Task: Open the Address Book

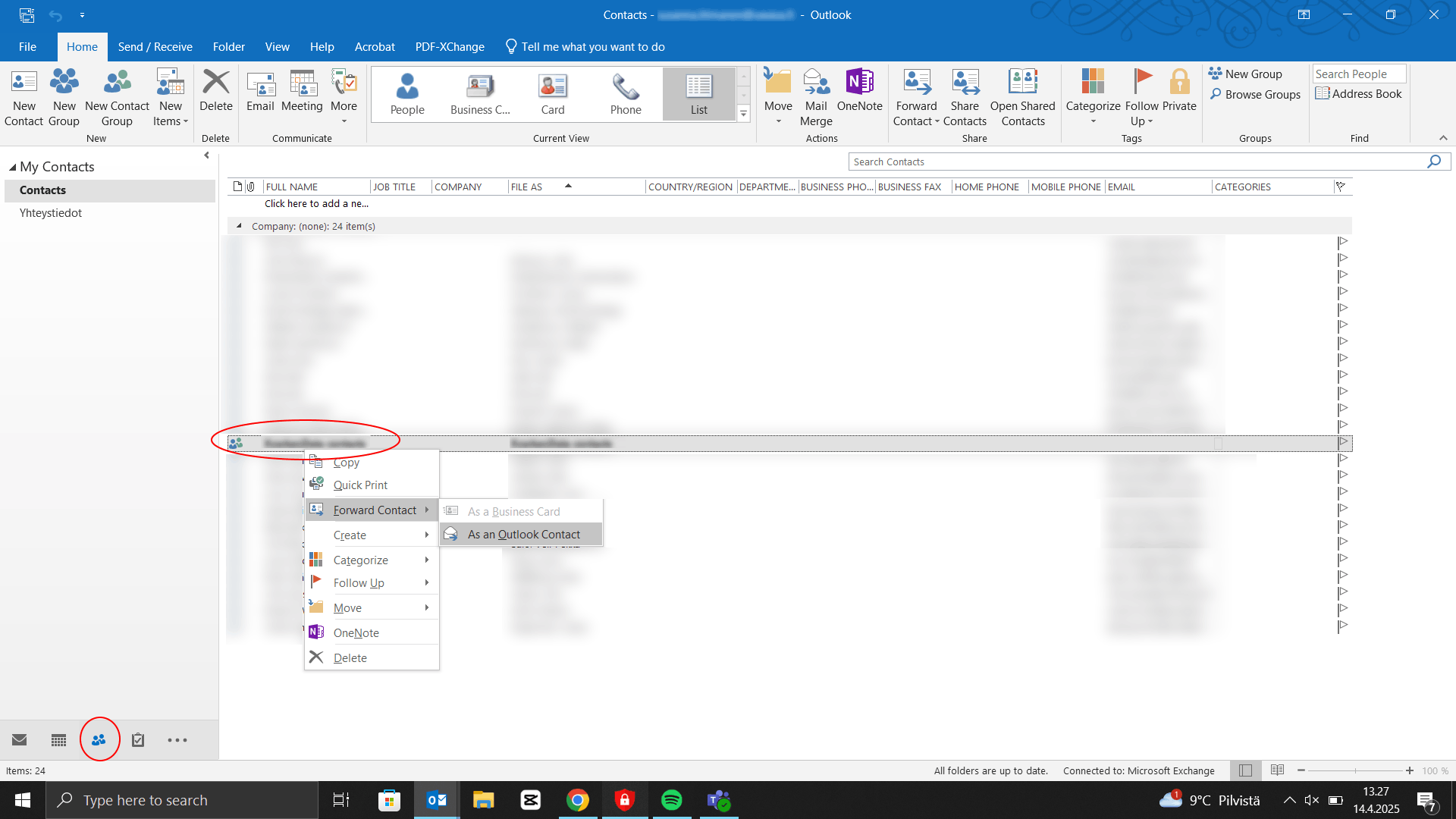Action: 1358,94
